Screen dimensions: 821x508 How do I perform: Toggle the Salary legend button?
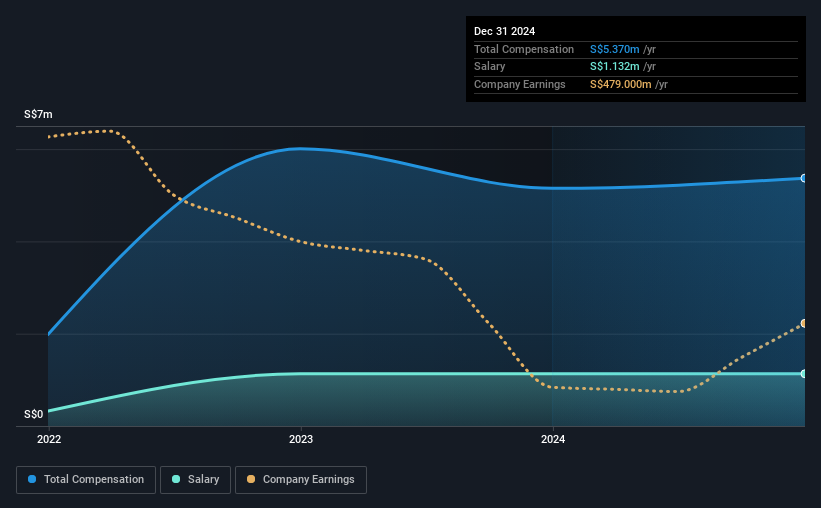click(x=195, y=480)
